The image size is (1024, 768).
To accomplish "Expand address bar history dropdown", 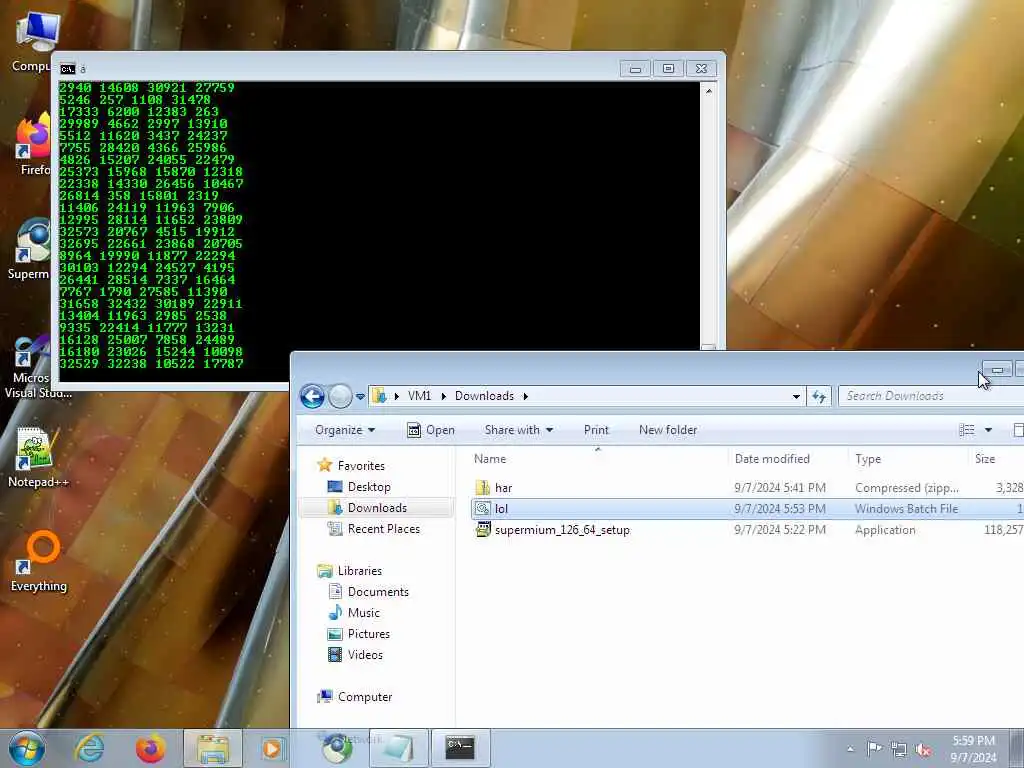I will [x=796, y=396].
